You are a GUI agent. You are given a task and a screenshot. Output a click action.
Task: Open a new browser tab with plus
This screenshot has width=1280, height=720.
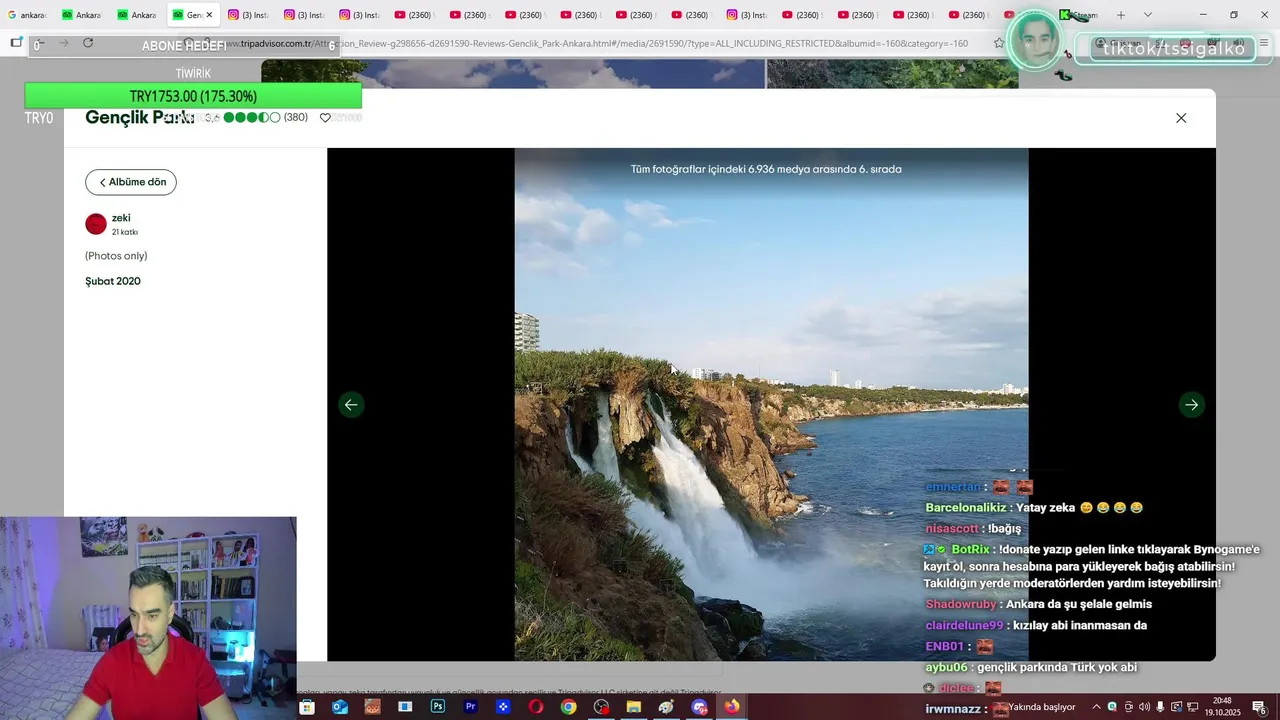(x=1120, y=15)
